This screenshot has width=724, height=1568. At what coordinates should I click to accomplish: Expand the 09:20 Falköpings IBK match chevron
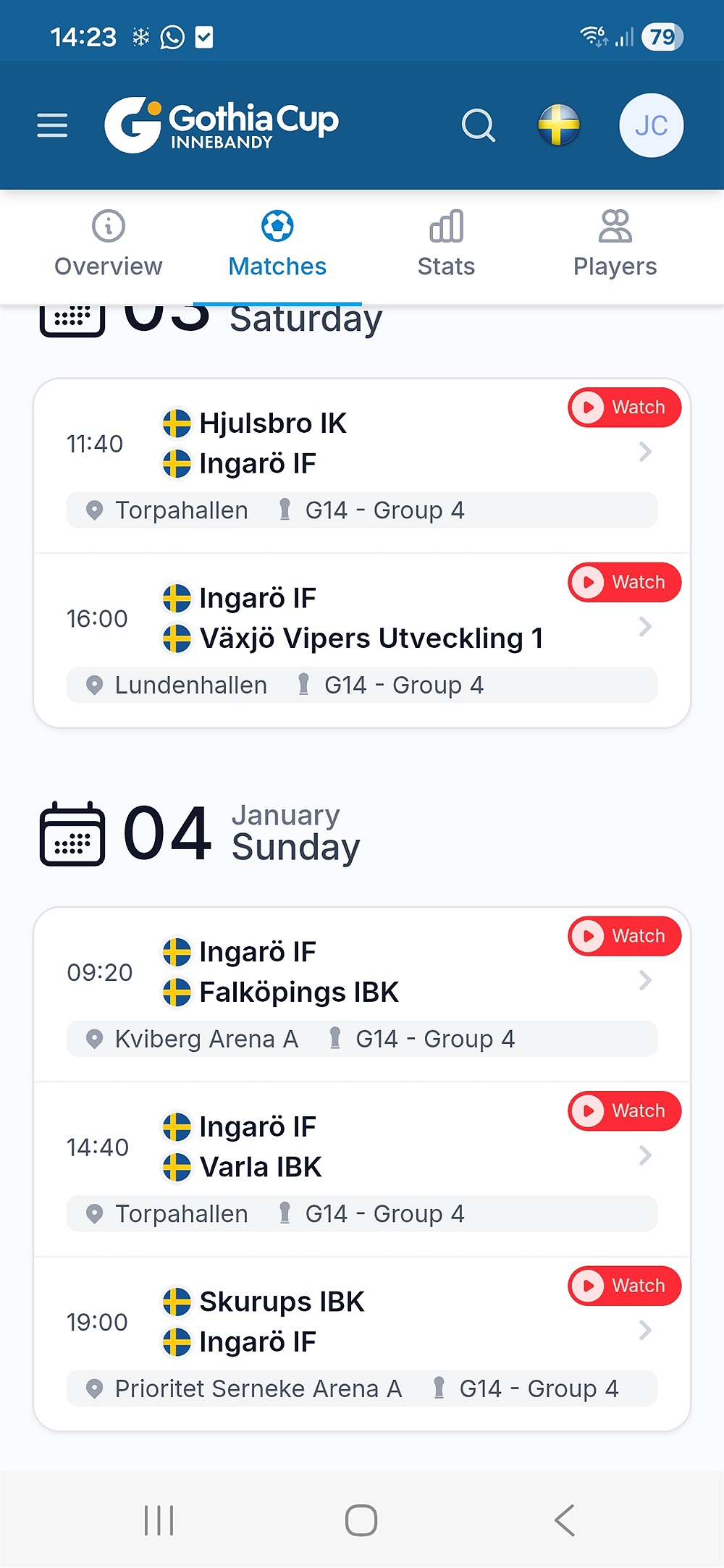[x=645, y=981]
